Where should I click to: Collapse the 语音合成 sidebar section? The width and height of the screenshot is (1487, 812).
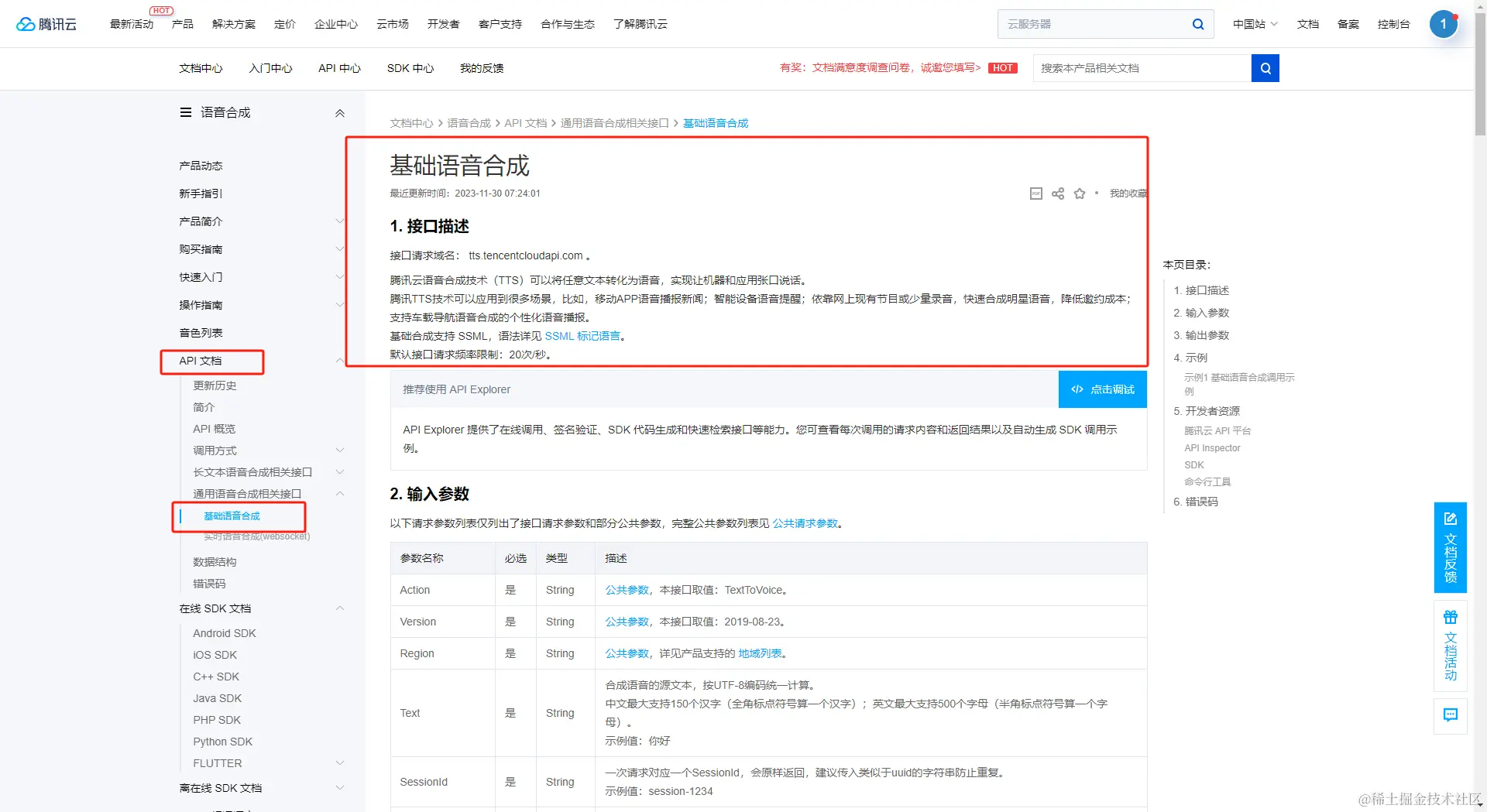pyautogui.click(x=339, y=113)
